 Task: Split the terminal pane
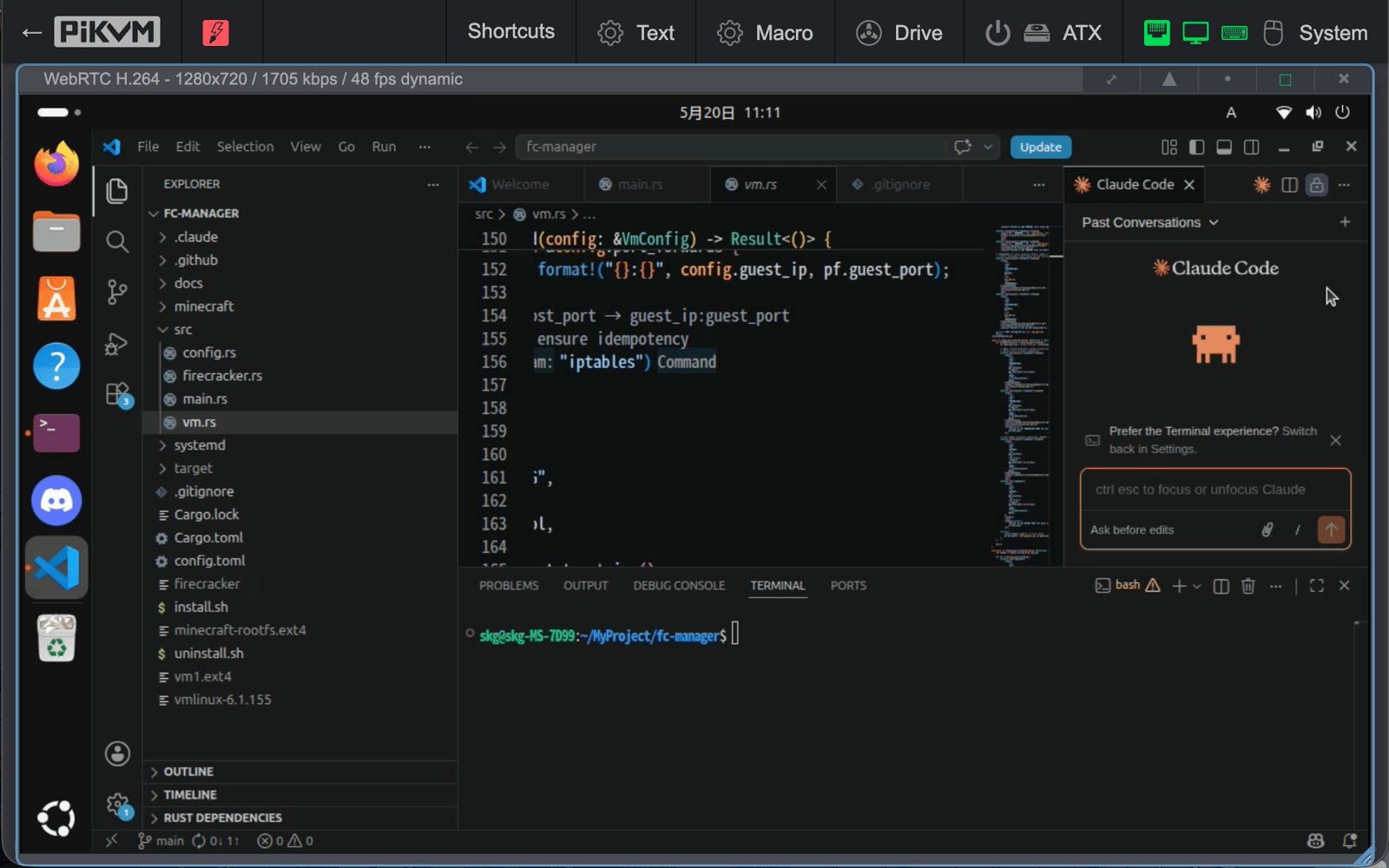pos(1221,586)
